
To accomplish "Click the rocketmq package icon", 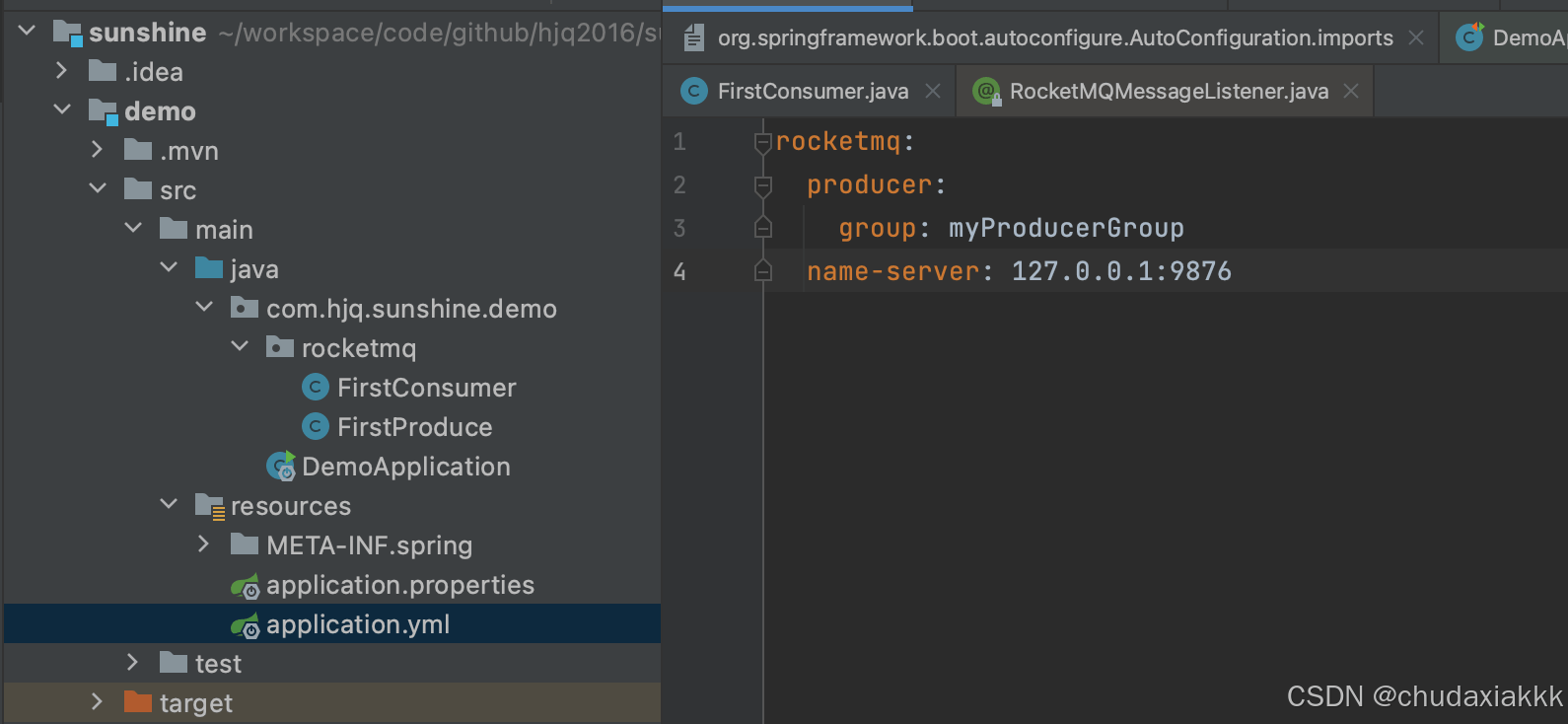I will tap(280, 347).
